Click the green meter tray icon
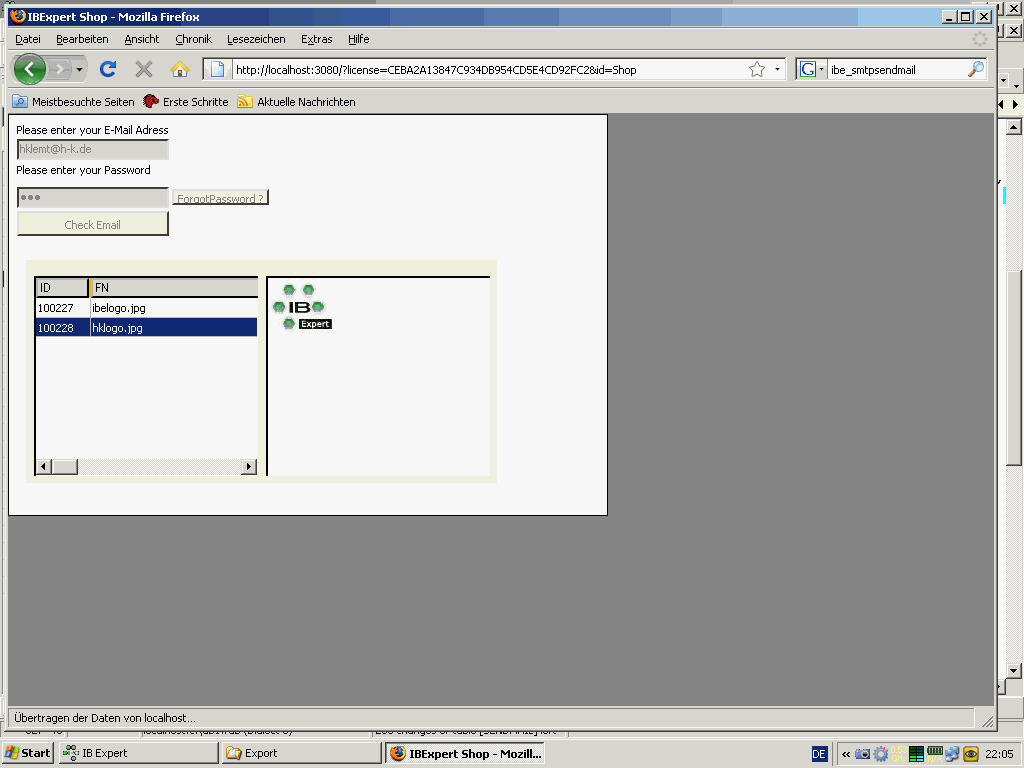Screen dimensions: 1024x768 coord(916,754)
